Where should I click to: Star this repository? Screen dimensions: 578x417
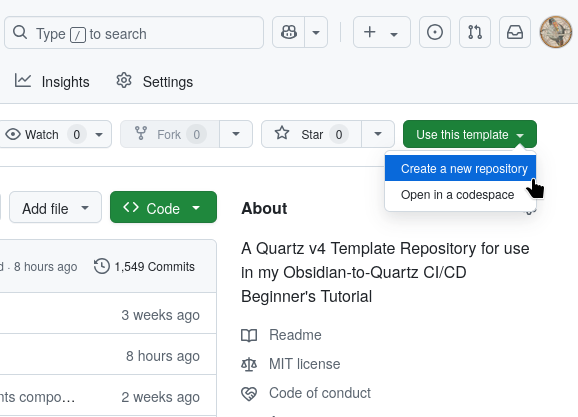(311, 134)
